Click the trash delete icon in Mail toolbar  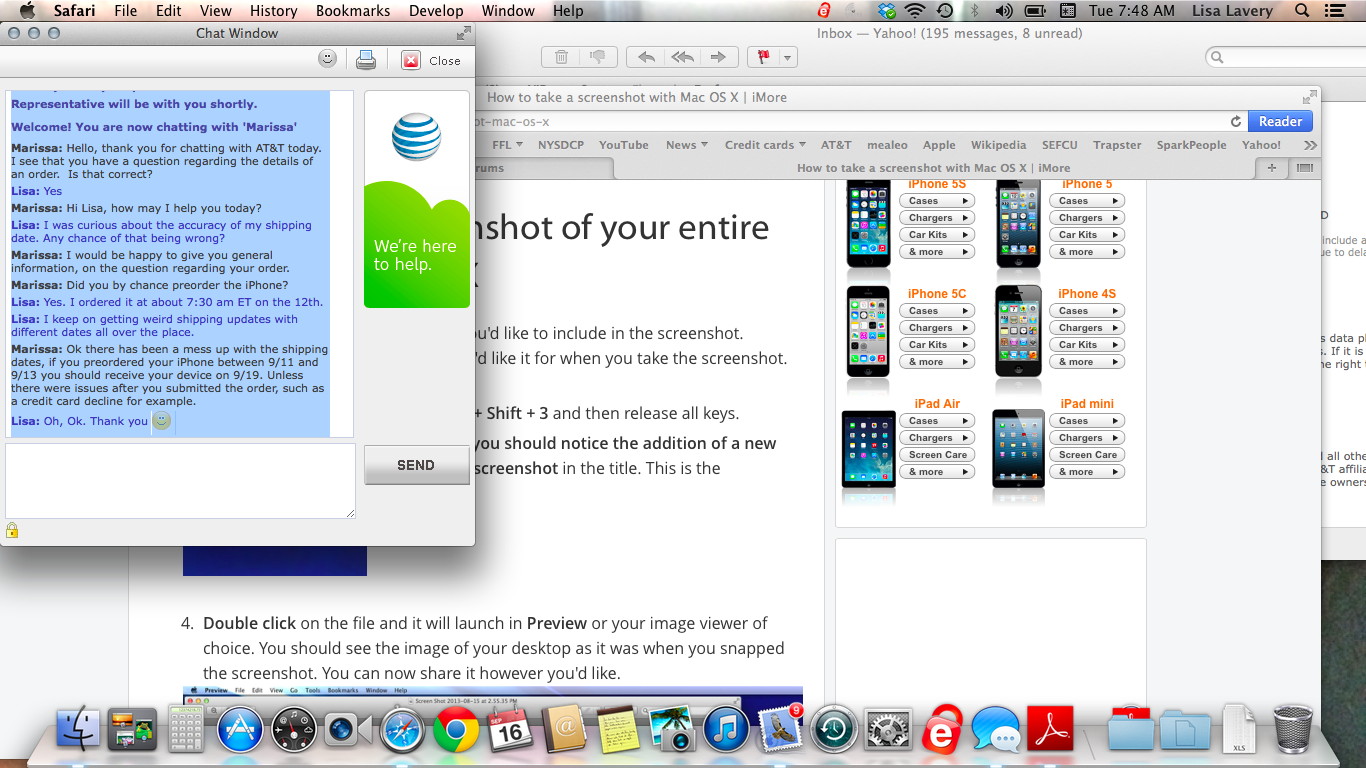click(561, 57)
